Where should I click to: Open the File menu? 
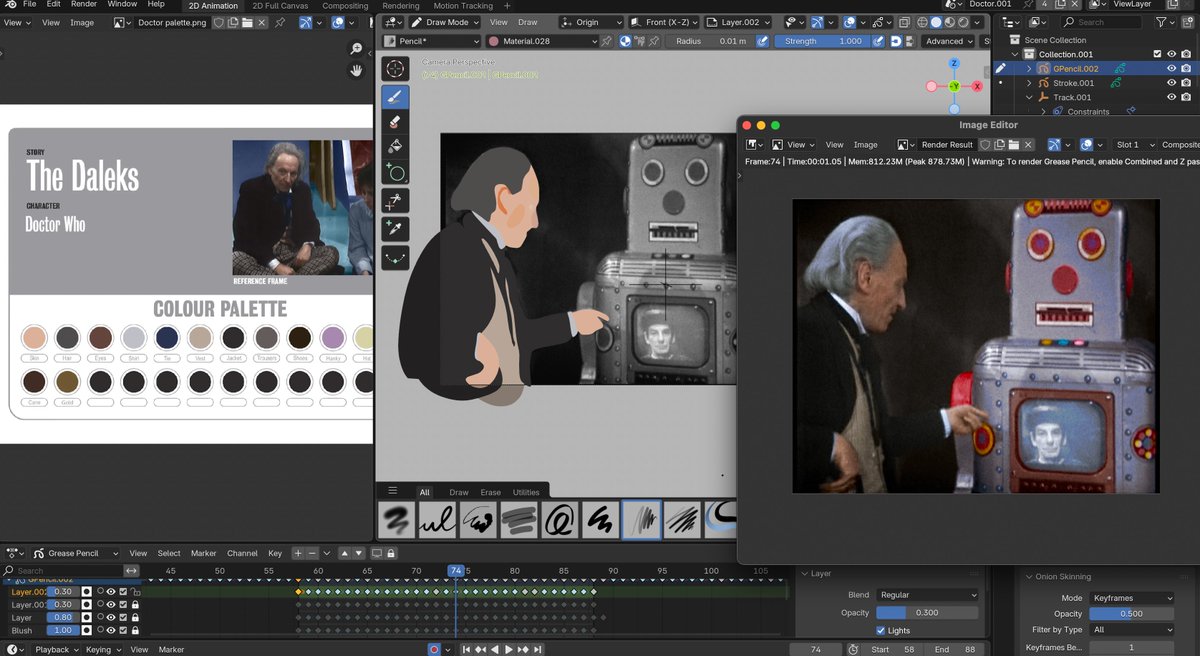pyautogui.click(x=29, y=4)
